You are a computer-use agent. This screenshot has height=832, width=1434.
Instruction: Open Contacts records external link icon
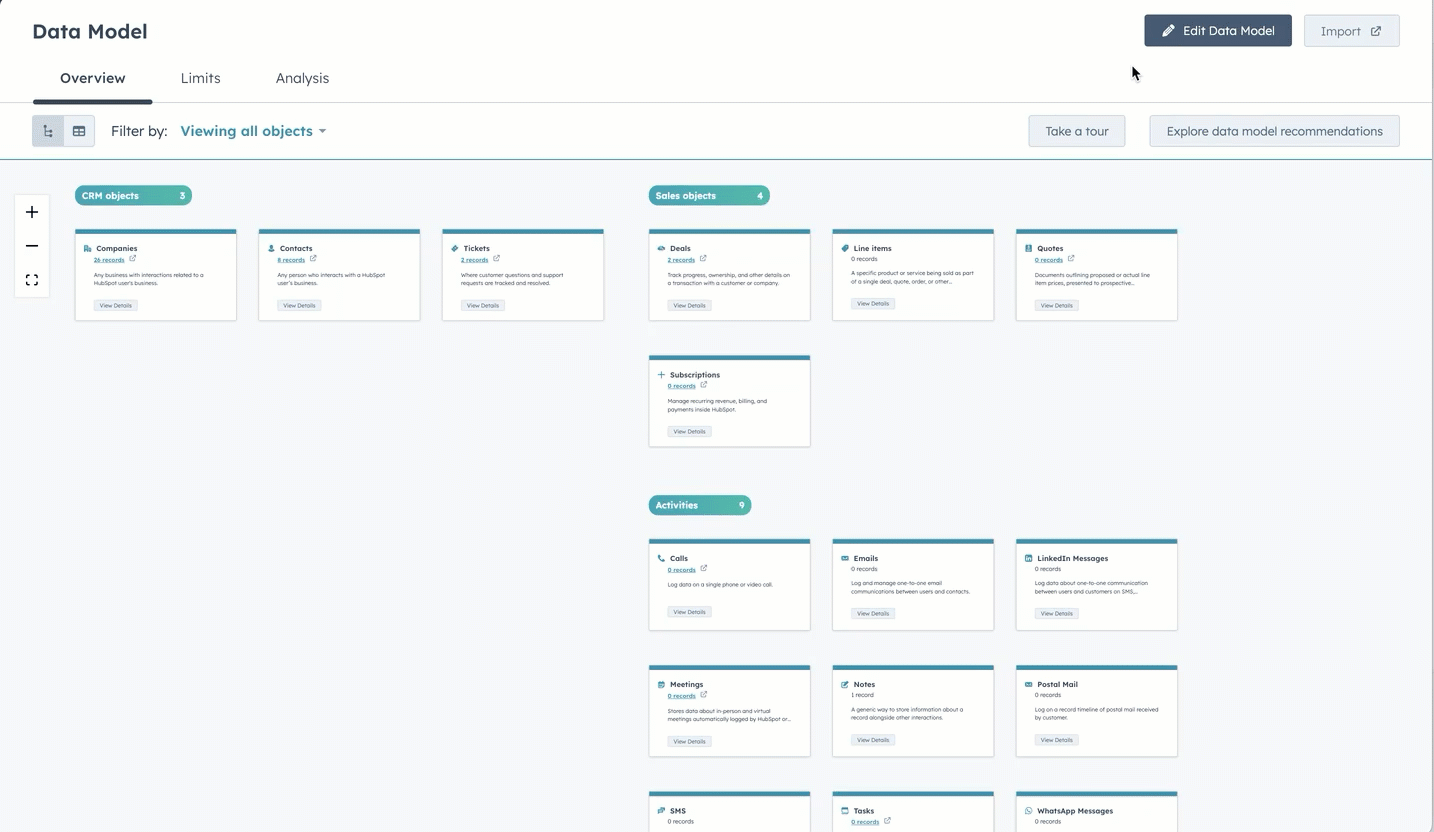pos(313,259)
